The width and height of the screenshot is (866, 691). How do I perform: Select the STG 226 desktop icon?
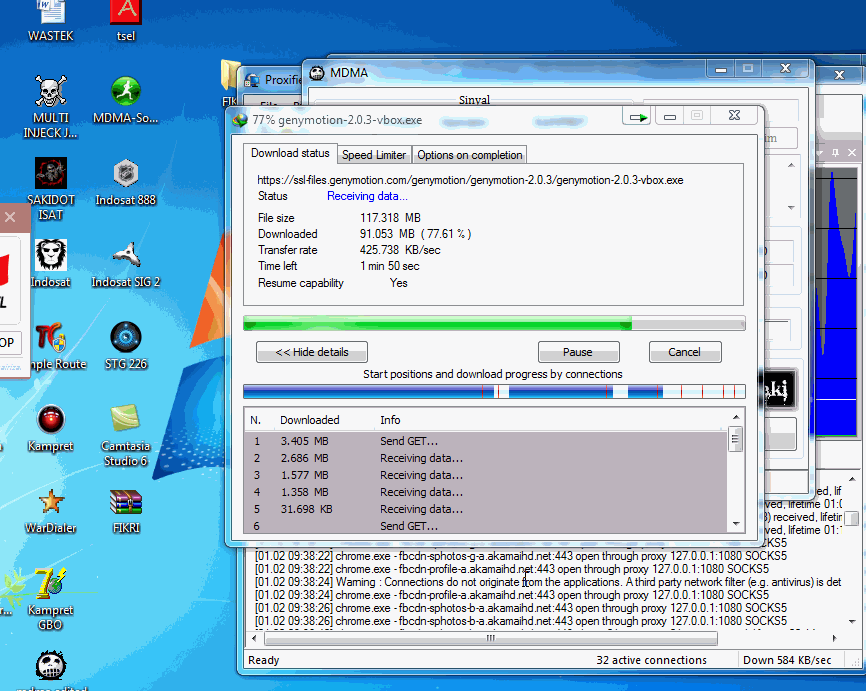126,345
